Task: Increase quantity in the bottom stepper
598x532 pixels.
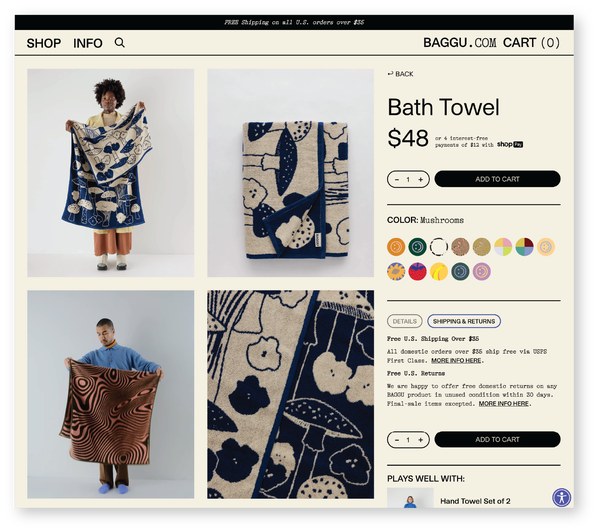Action: pyautogui.click(x=421, y=440)
